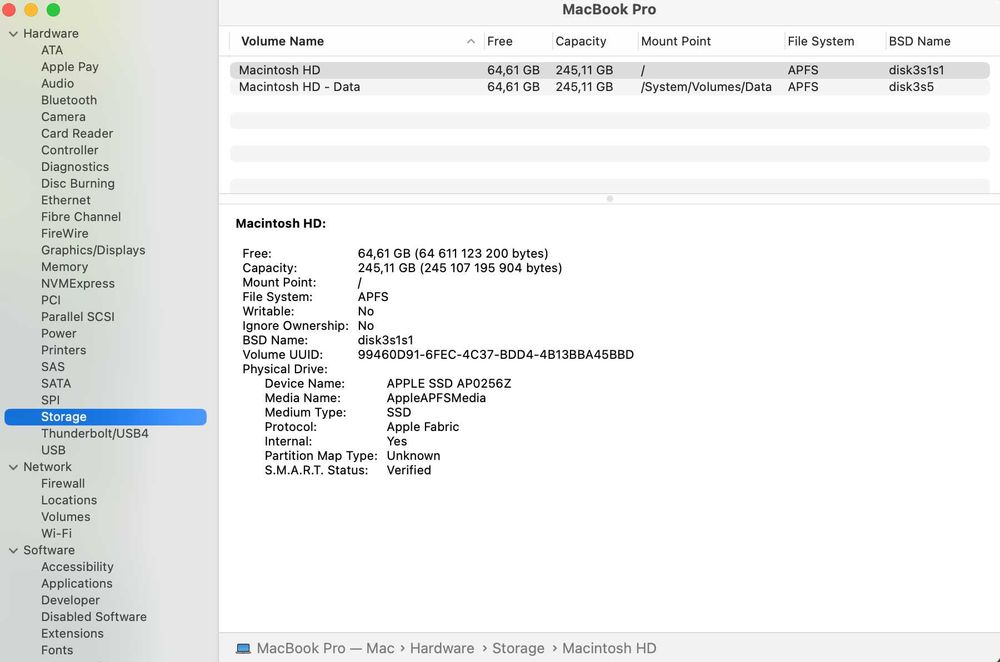Click Macintosh HD in the path bar
The image size is (1000, 662).
[608, 649]
